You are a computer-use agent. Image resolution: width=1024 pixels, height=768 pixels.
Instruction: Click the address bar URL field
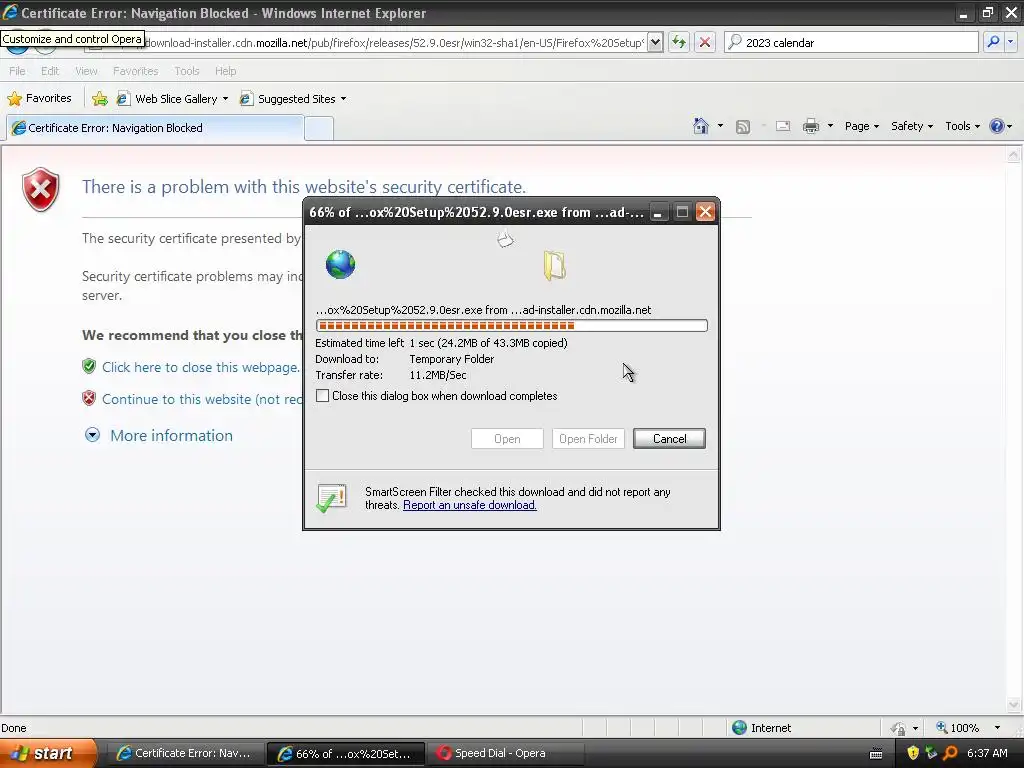point(392,42)
